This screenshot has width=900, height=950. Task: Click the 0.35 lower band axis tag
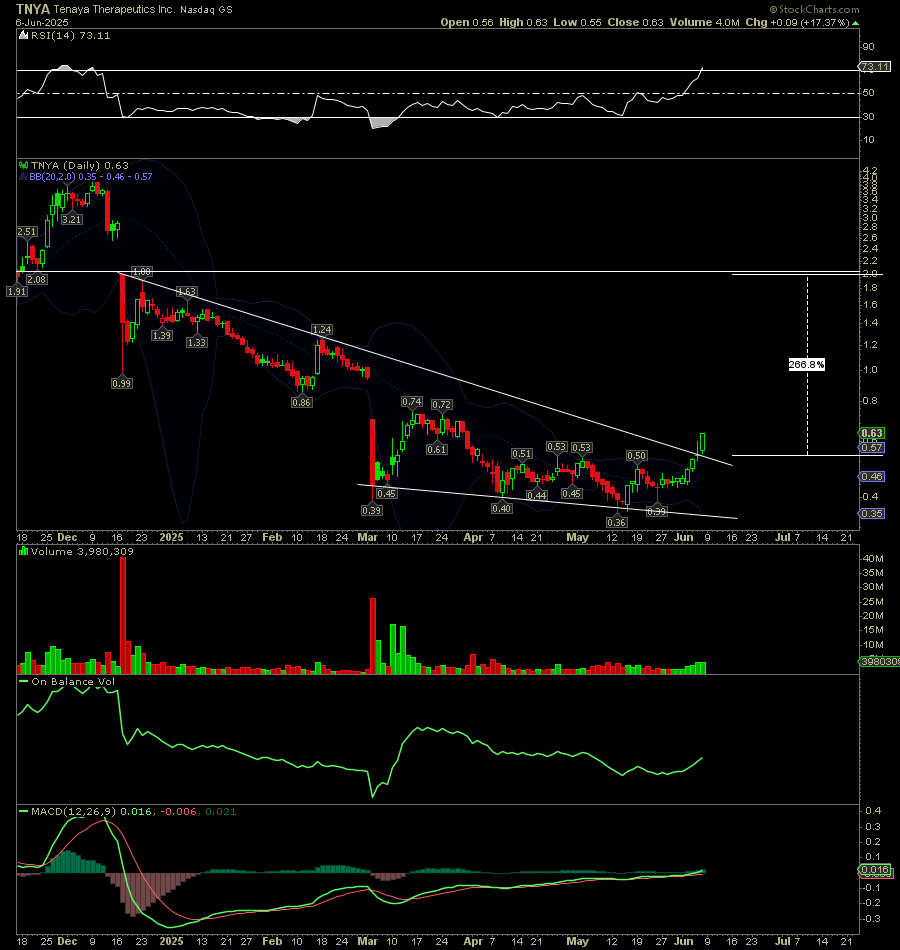pyautogui.click(x=872, y=513)
